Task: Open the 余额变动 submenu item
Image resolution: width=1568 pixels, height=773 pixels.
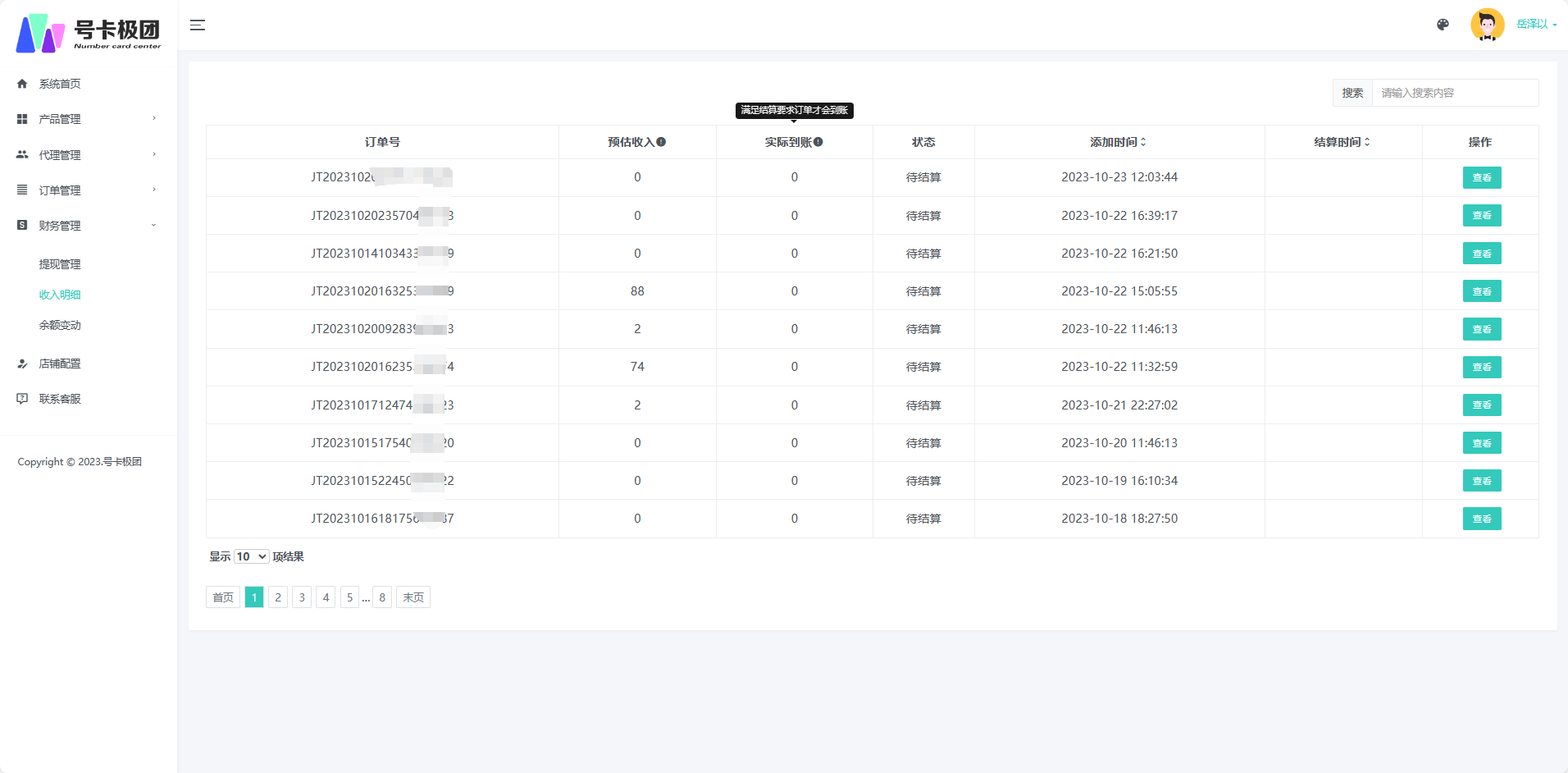Action: click(60, 325)
